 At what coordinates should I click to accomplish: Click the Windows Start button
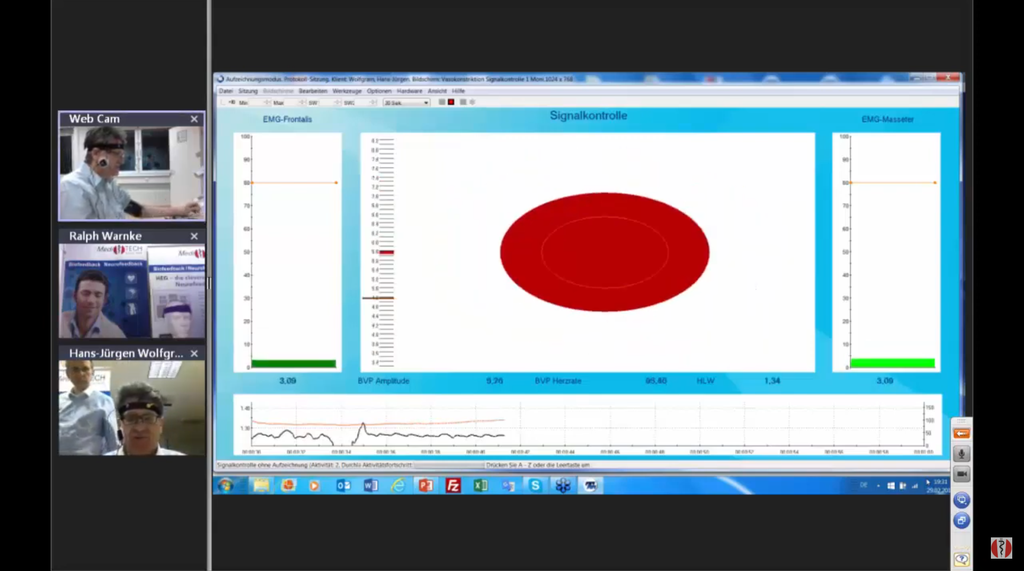(225, 485)
